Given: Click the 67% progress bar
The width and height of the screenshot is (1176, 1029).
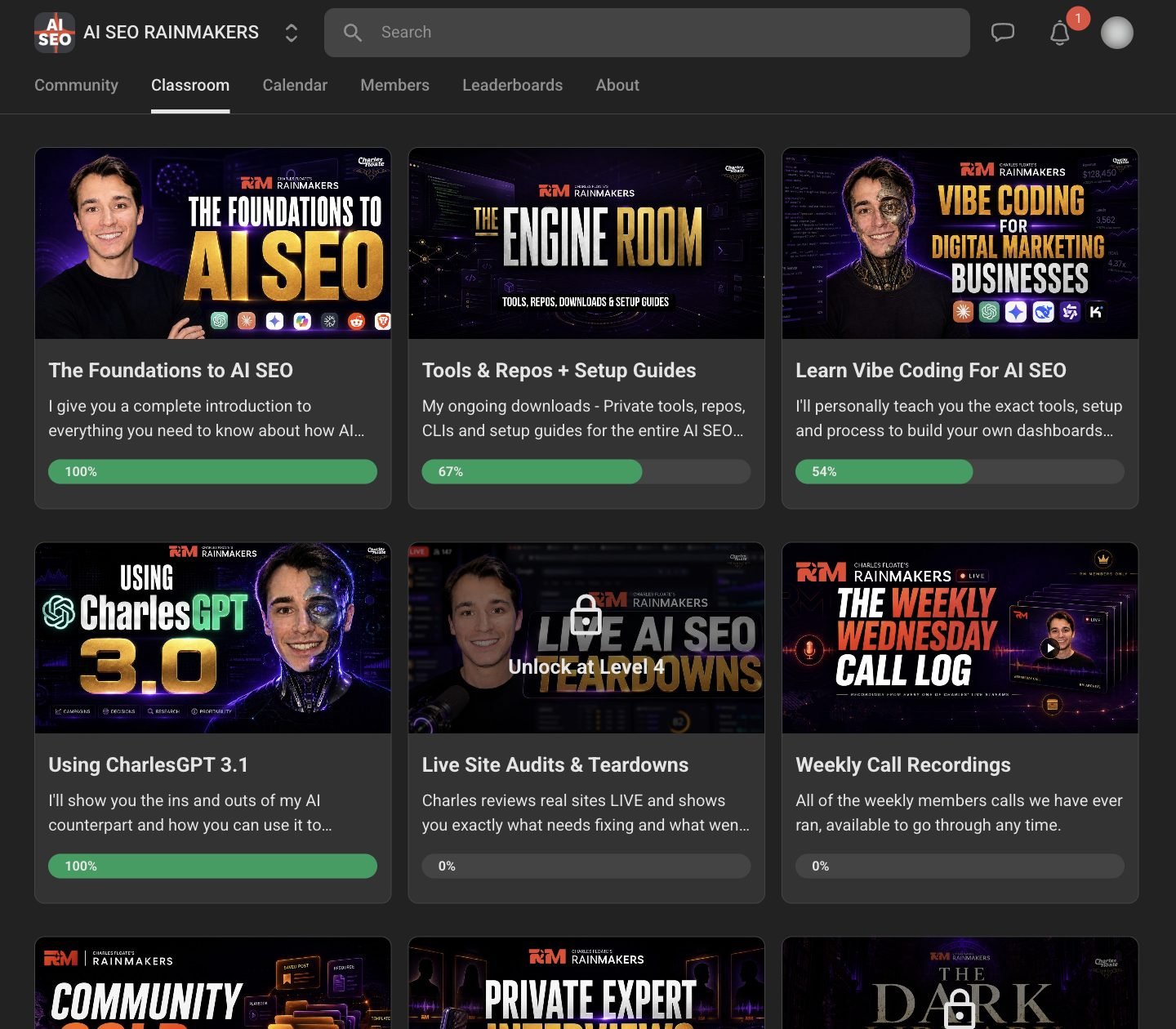Looking at the screenshot, I should [586, 471].
